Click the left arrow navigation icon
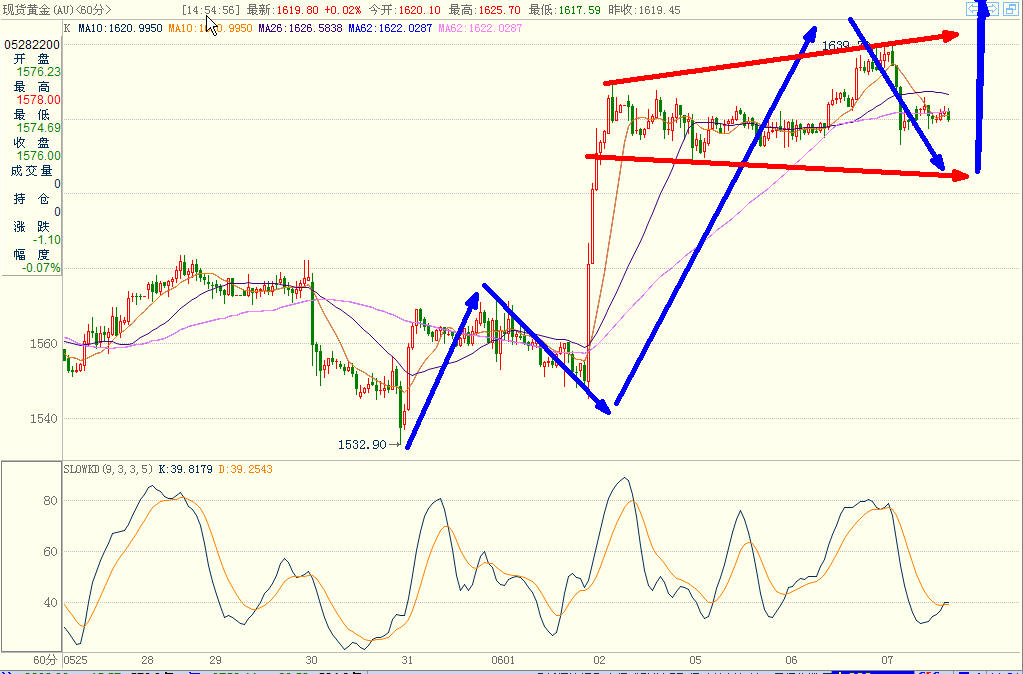 click(973, 8)
